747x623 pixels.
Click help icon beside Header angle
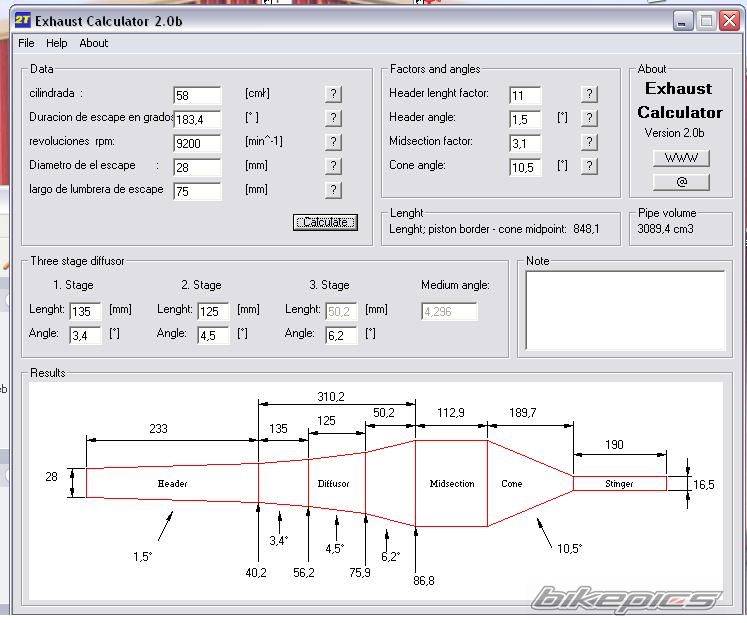(x=589, y=118)
